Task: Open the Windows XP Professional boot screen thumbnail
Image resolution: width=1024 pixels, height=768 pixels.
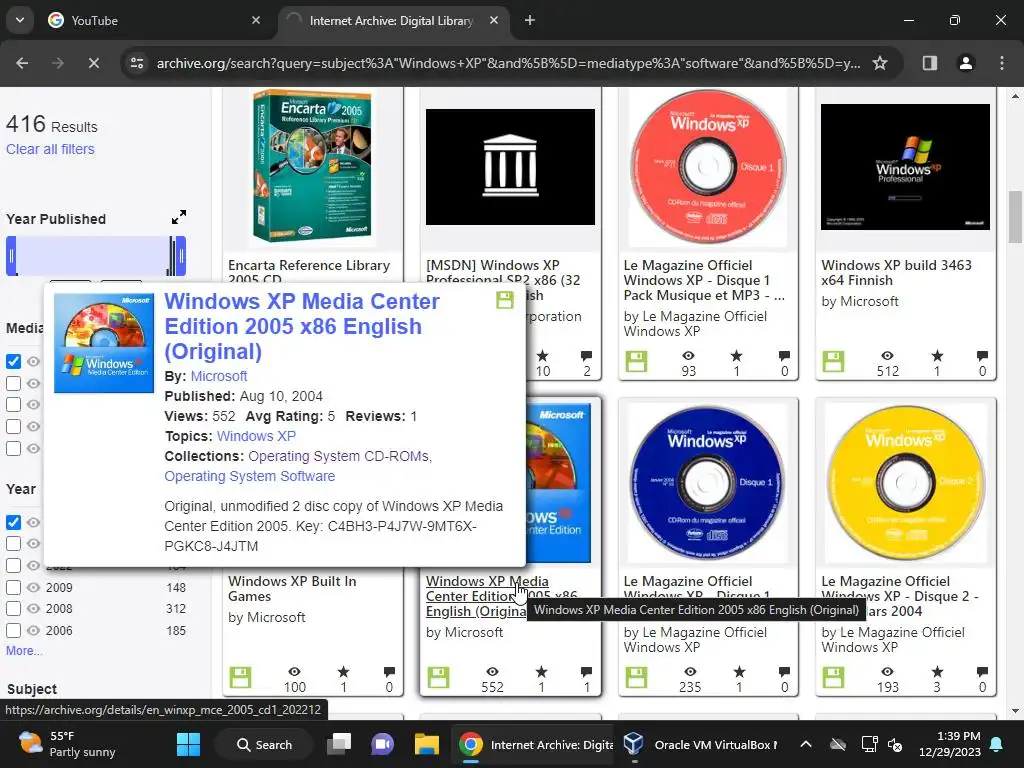Action: tap(905, 167)
